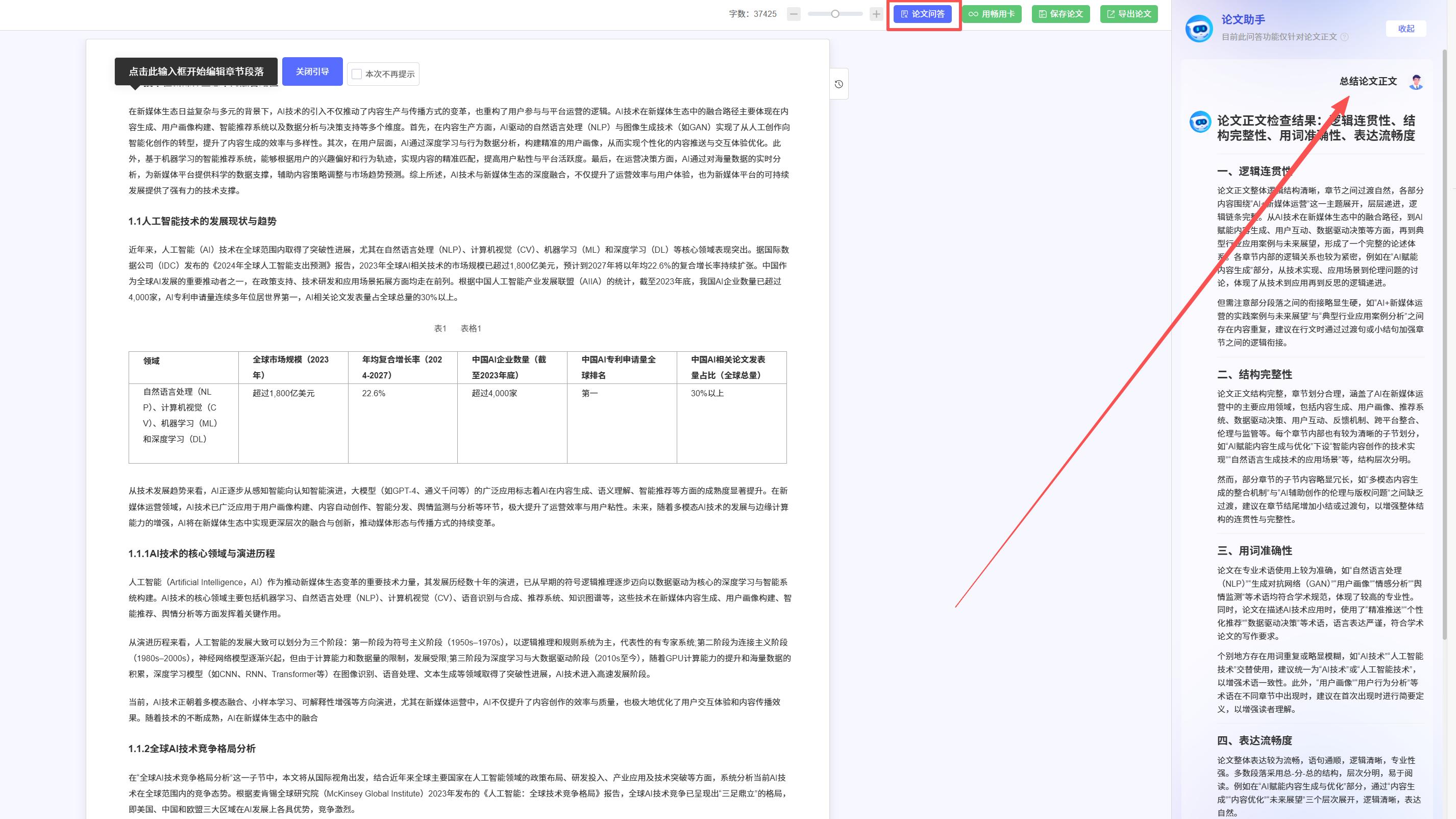Image resolution: width=1456 pixels, height=819 pixels.
Task: Click the robot icon beside 论文正文检查结果
Action: tap(1200, 122)
